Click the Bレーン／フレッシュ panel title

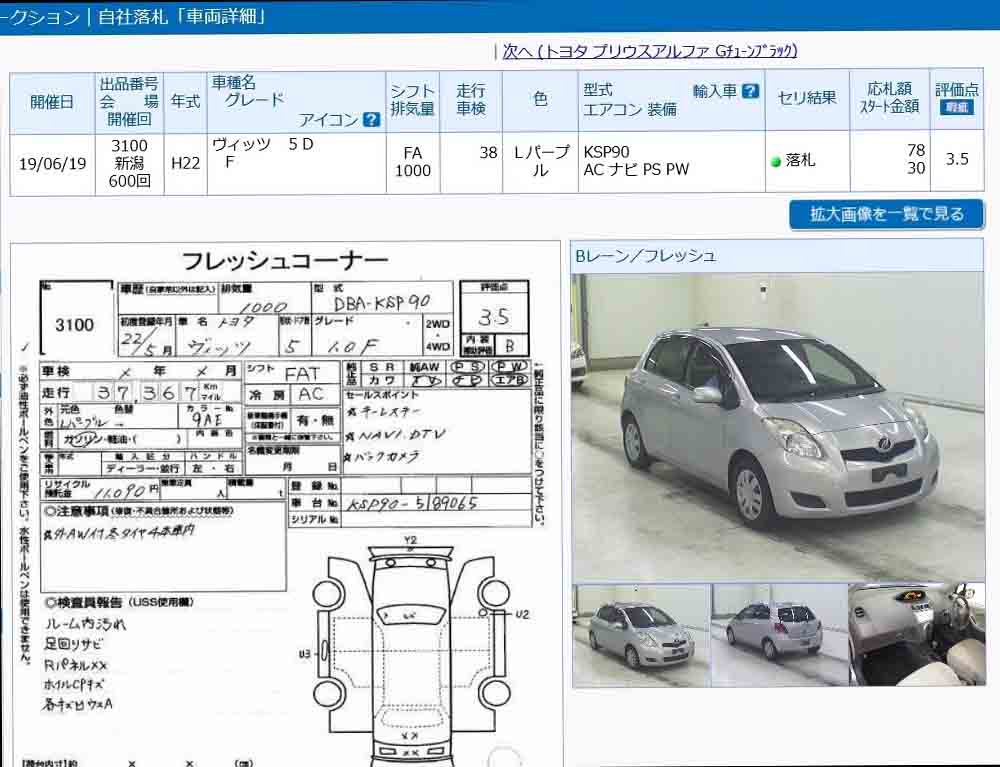pyautogui.click(x=645, y=256)
